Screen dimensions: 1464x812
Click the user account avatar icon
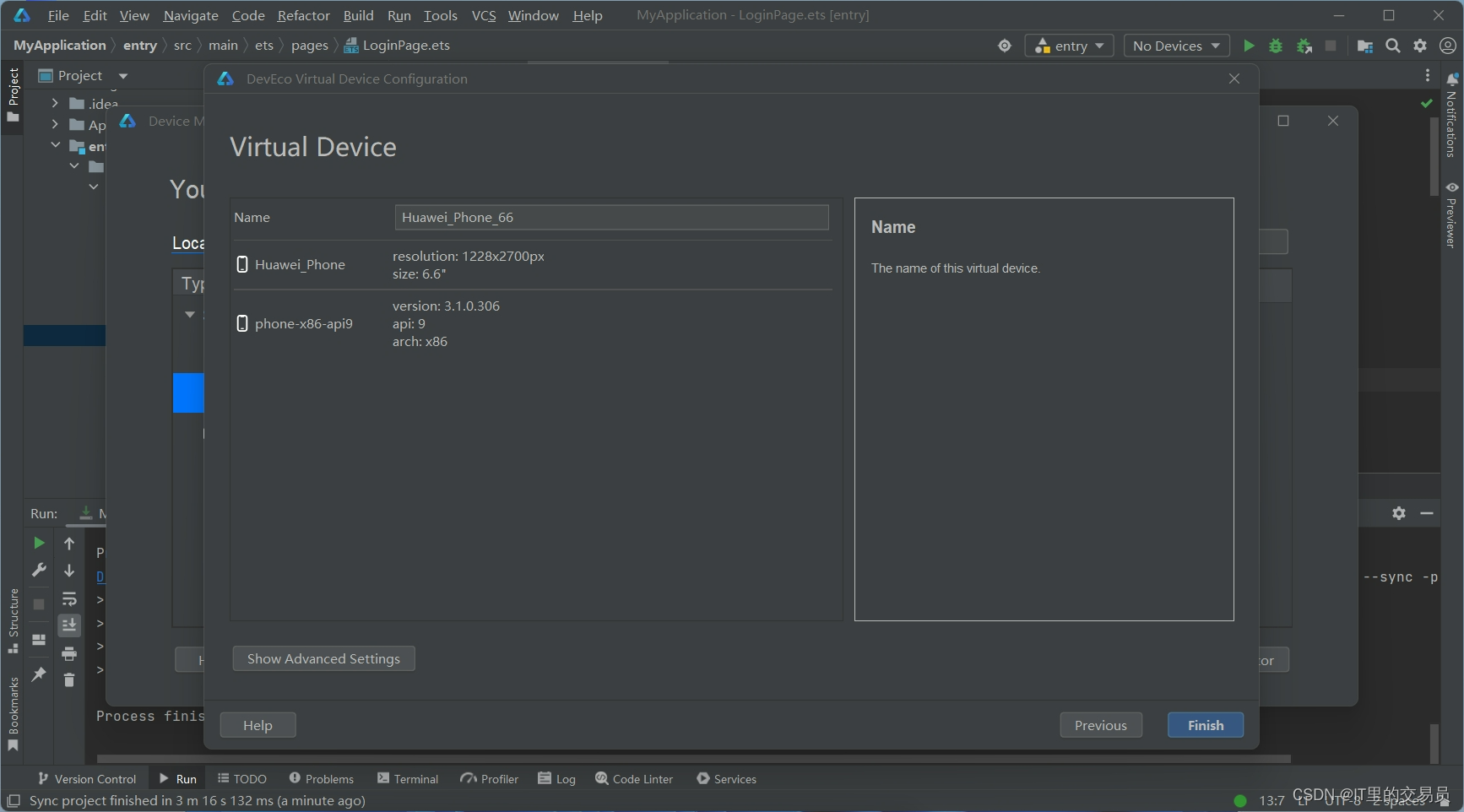tap(1448, 46)
